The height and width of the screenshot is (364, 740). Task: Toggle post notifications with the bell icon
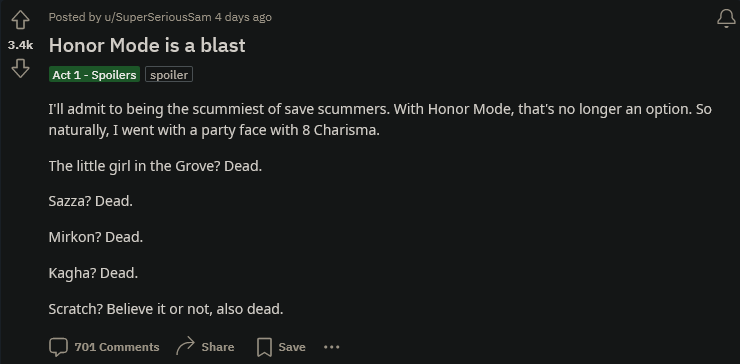tap(726, 19)
